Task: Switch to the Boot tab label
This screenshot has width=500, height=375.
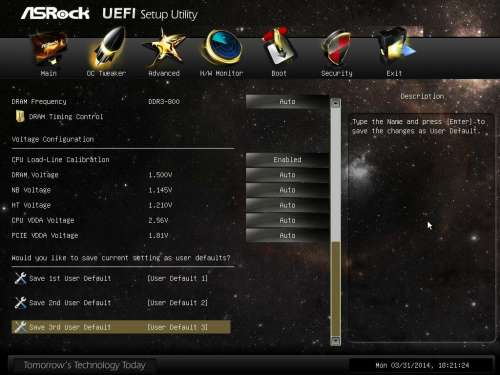Action: 279,73
